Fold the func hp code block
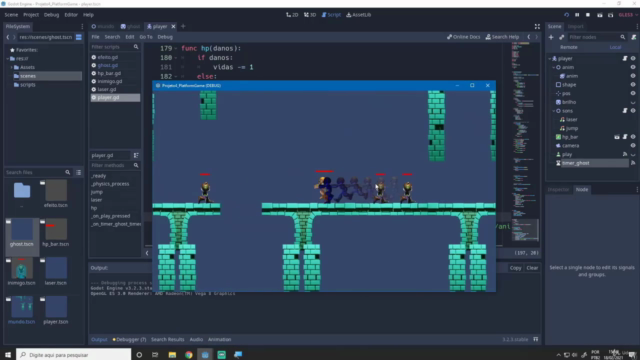This screenshot has height=360, width=640. pyautogui.click(x=176, y=48)
